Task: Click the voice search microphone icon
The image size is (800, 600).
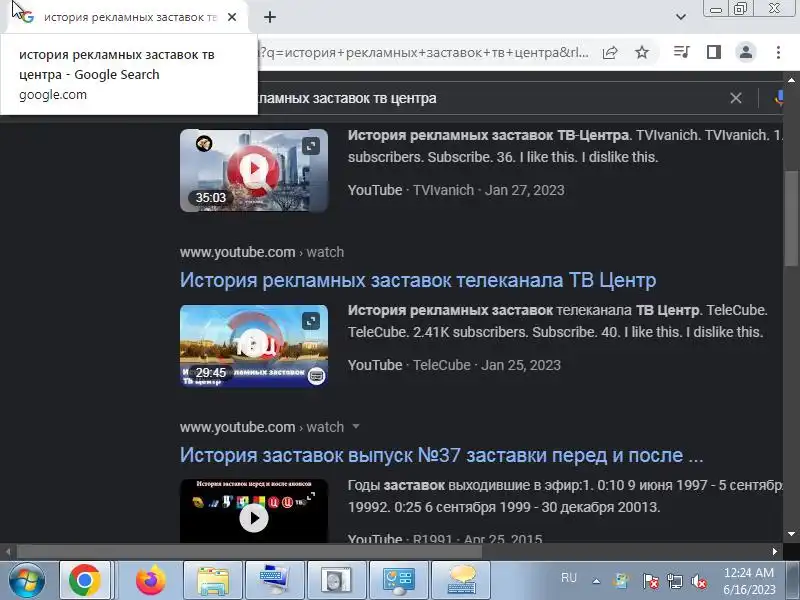Action: (x=779, y=98)
